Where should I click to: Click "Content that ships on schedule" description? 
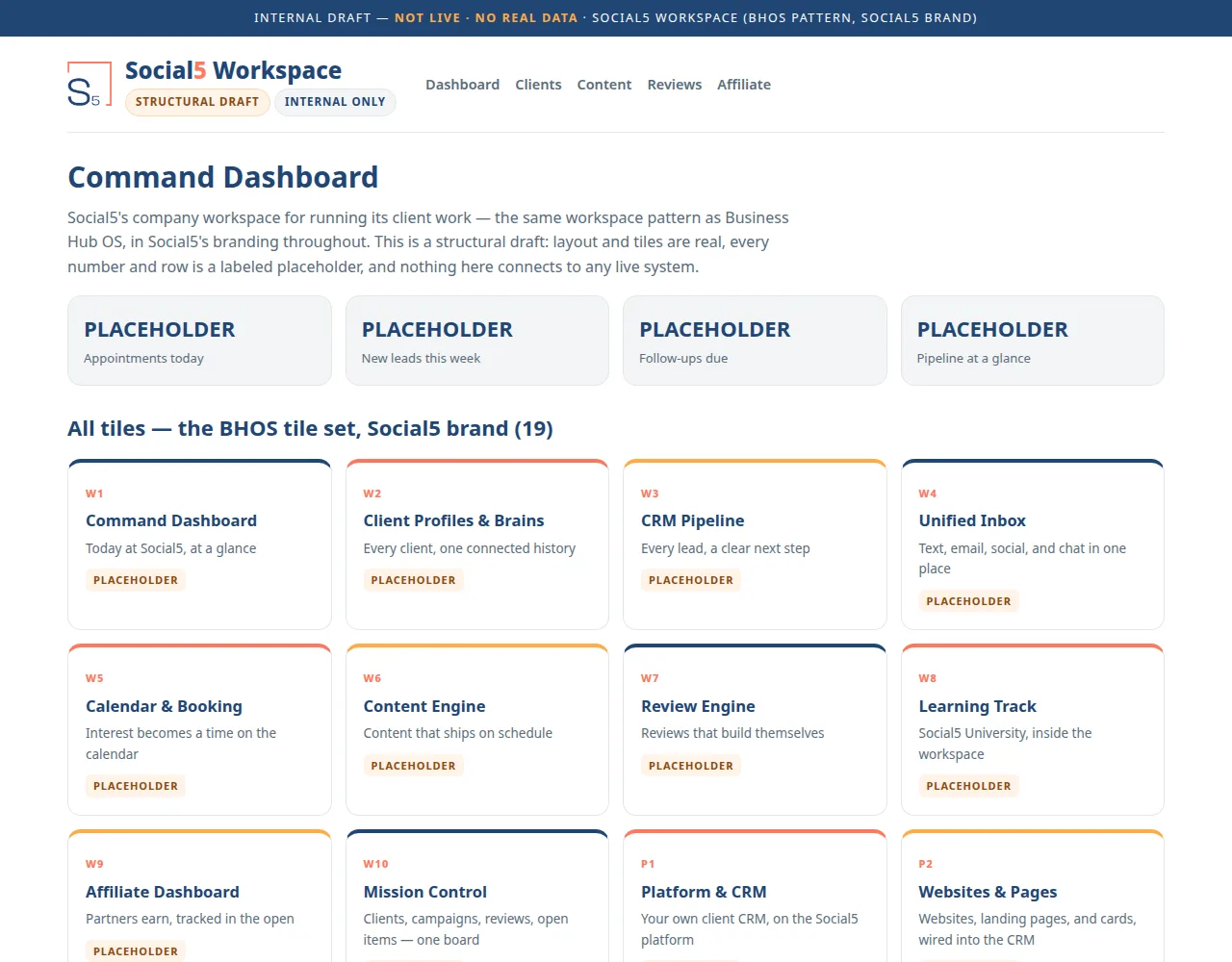[458, 733]
